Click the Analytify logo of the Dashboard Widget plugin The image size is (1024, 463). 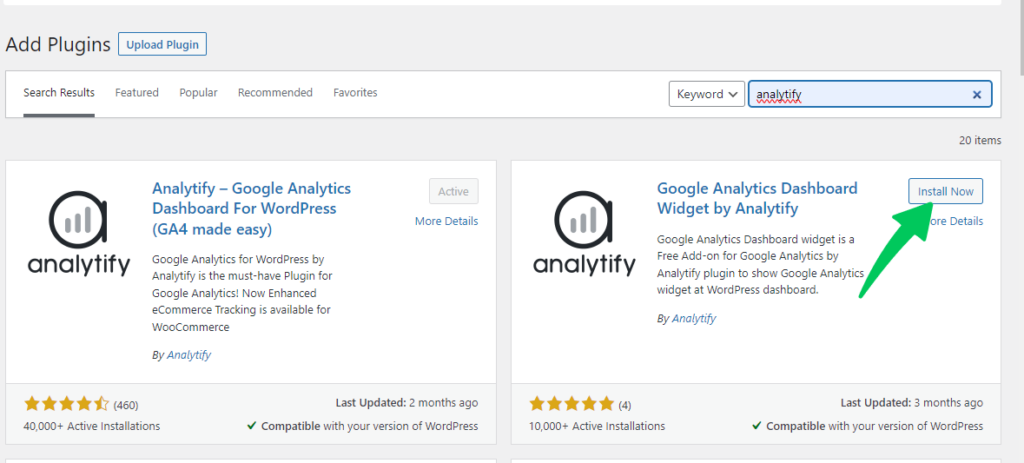[584, 234]
